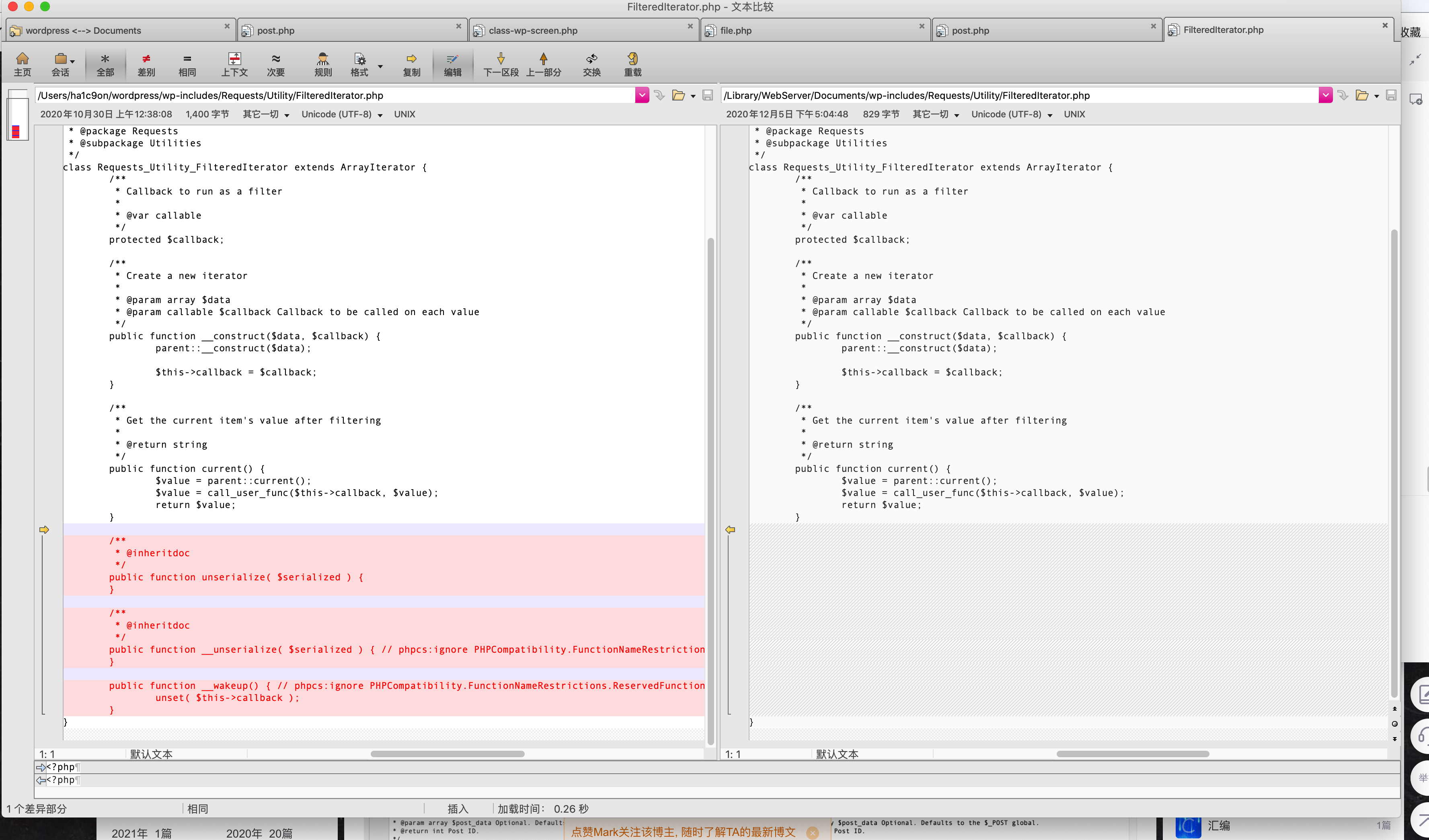Toggle the 差别 differences filter
1429x840 pixels.
(x=146, y=65)
